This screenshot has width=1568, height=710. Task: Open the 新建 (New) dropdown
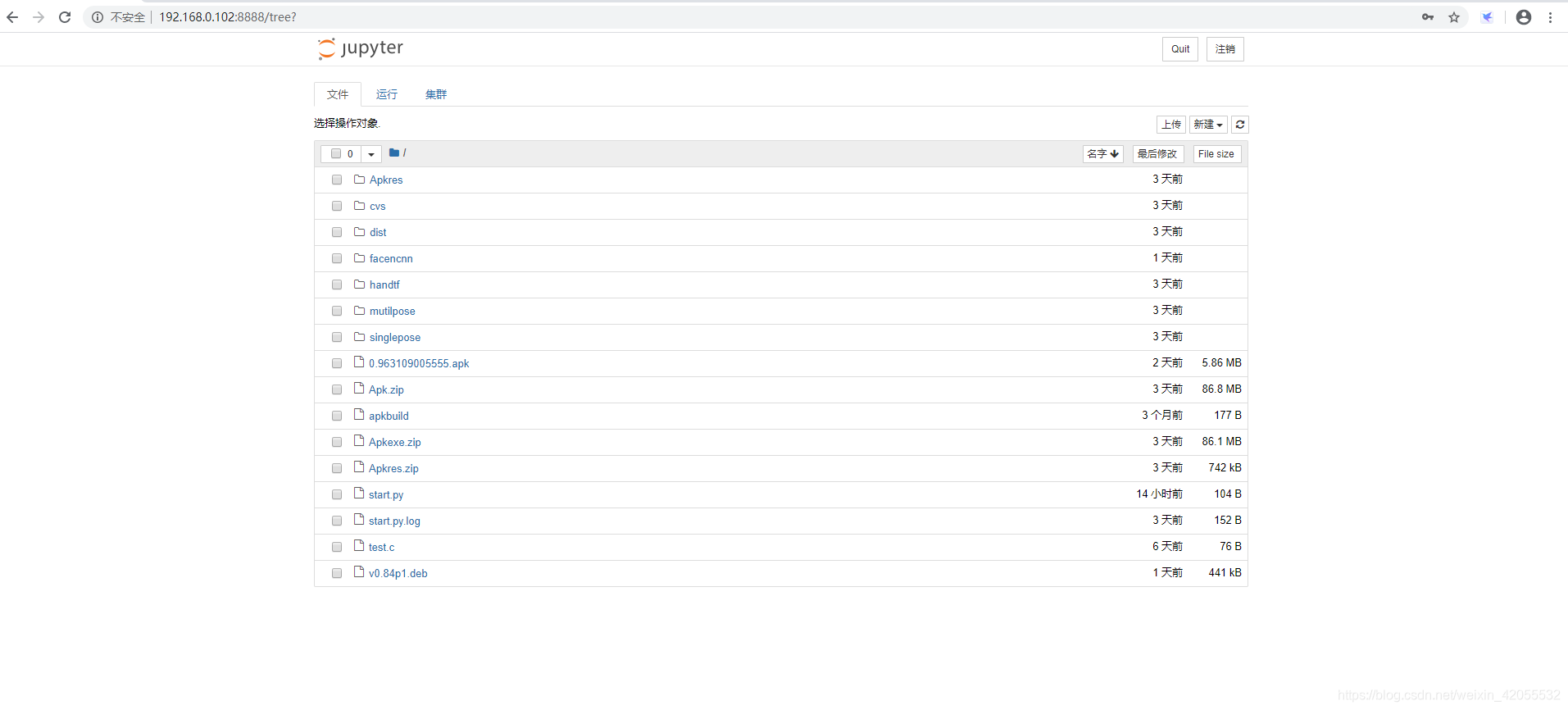[x=1208, y=125]
